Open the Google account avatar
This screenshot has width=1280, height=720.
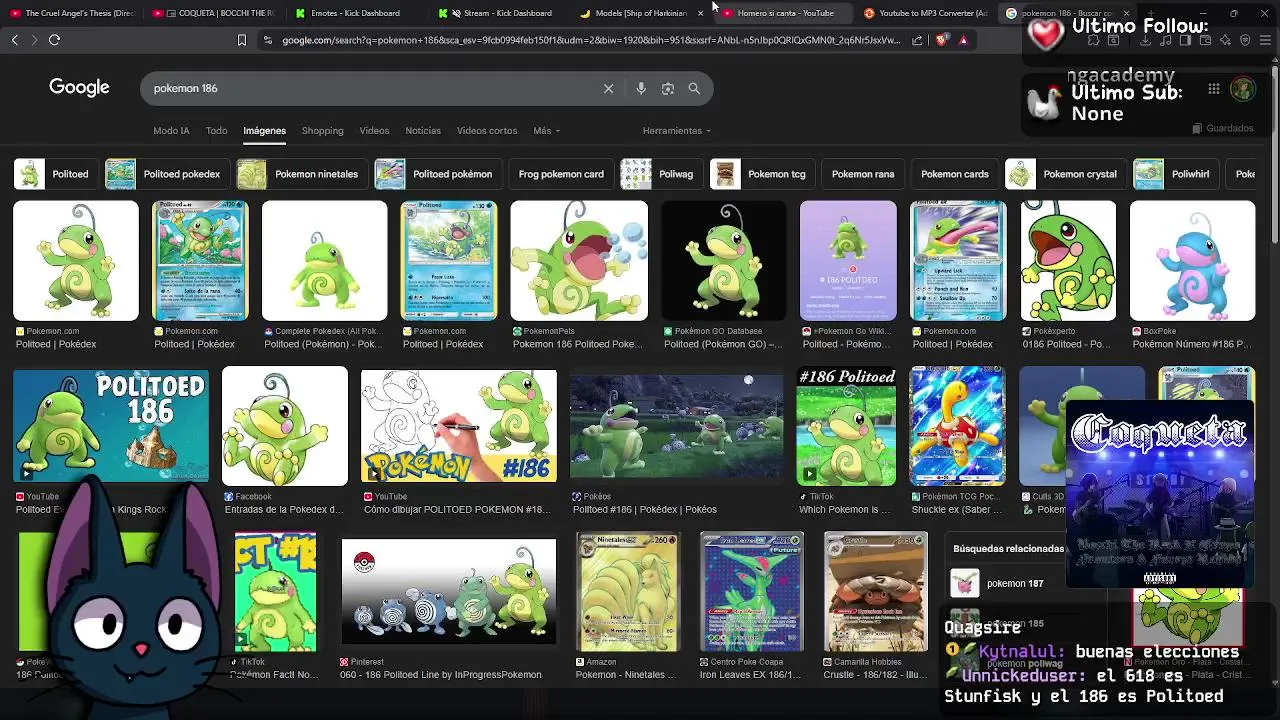coord(1243,88)
